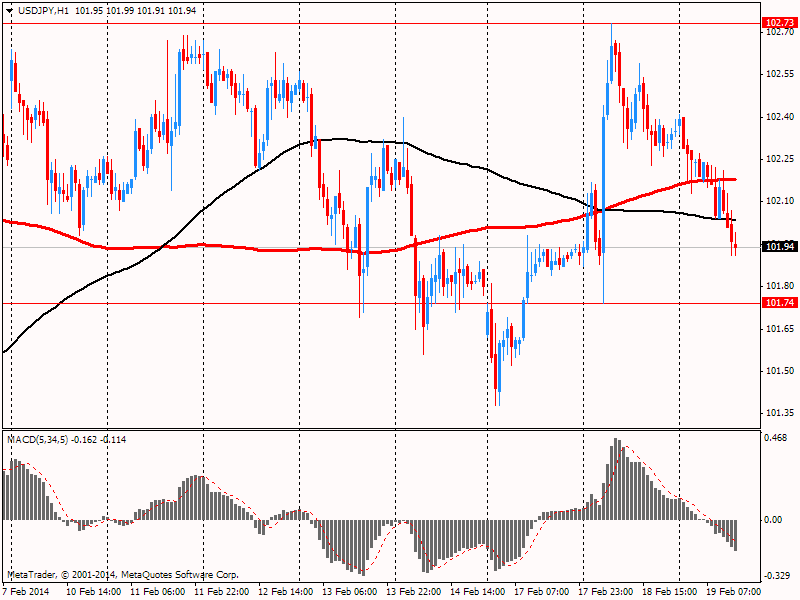Click the 0.468 MACD scale value
800x600 pixels.
point(775,438)
